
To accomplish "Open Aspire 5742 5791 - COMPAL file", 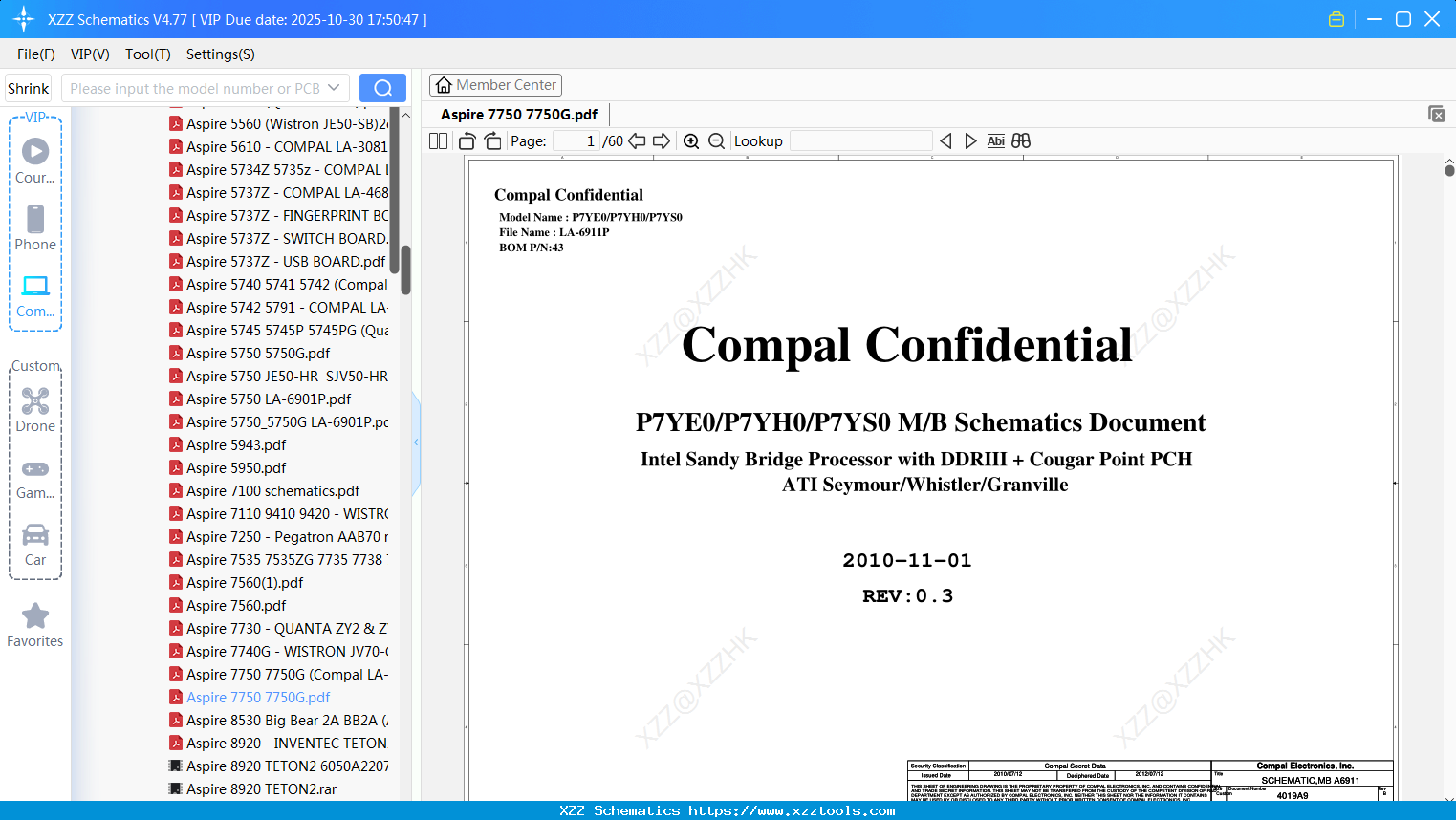I will (278, 308).
